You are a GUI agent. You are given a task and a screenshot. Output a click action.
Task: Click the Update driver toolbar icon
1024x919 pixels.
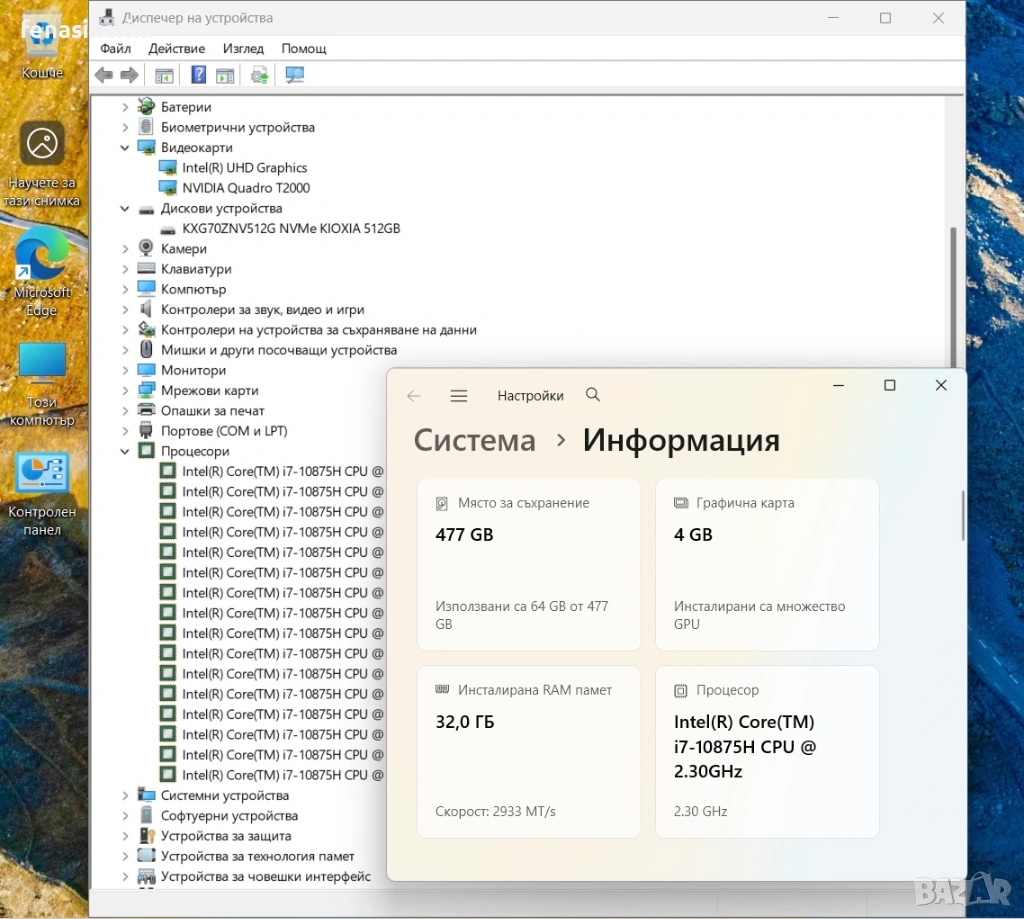259,75
